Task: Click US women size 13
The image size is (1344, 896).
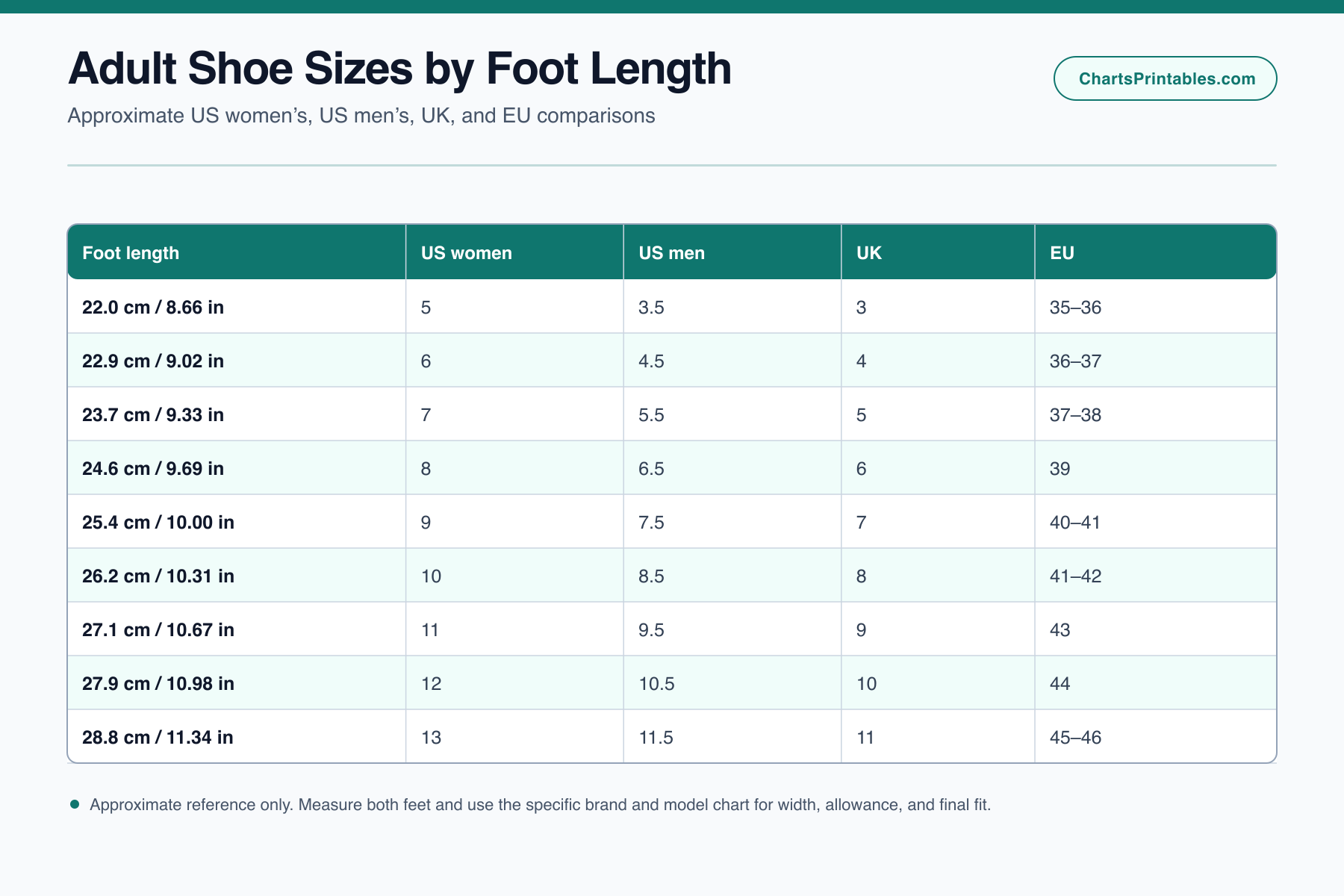Action: click(x=514, y=737)
